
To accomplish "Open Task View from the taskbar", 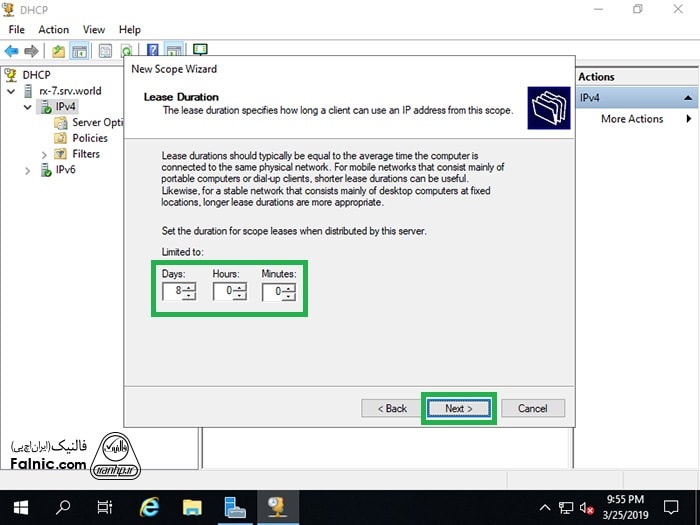I will [x=105, y=506].
